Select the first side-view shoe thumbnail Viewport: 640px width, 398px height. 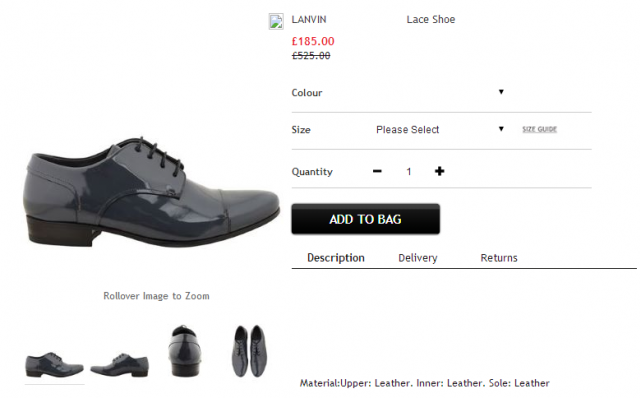54,364
